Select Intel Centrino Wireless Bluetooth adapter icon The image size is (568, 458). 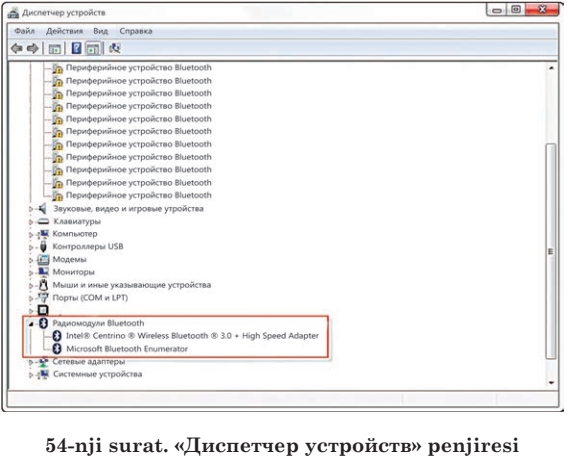(57, 336)
